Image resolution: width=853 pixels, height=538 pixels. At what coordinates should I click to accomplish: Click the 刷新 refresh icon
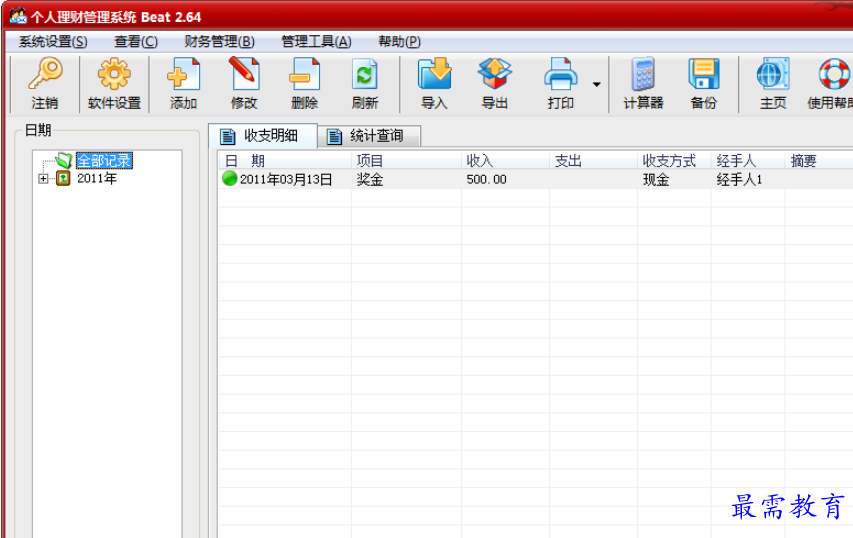point(364,73)
